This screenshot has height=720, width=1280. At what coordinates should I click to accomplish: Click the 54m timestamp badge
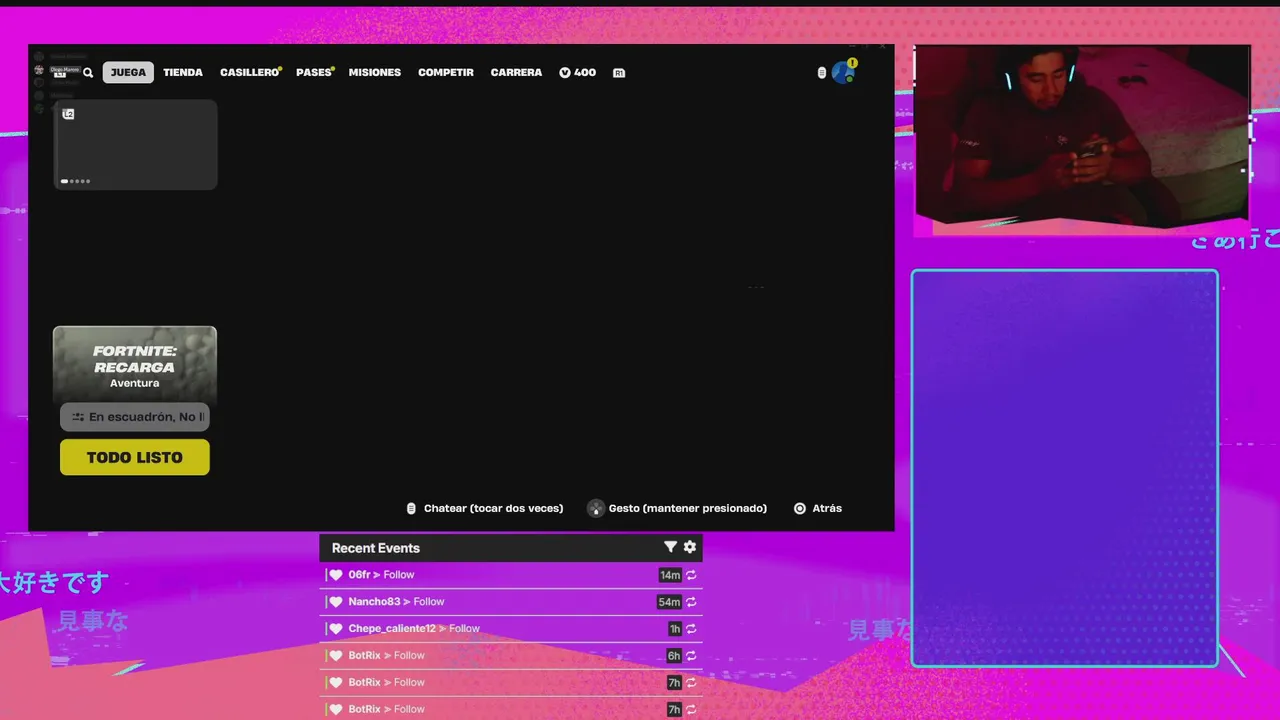pyautogui.click(x=669, y=602)
